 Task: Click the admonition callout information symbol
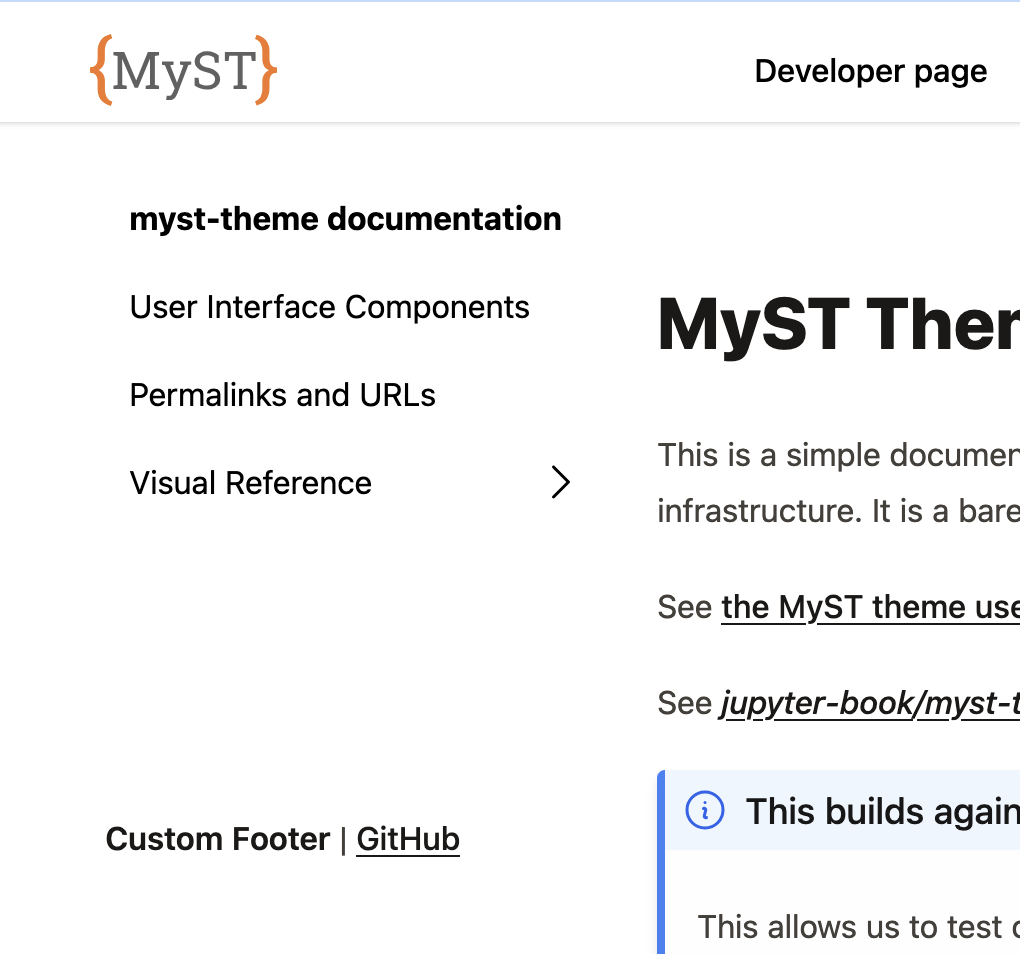pos(705,810)
